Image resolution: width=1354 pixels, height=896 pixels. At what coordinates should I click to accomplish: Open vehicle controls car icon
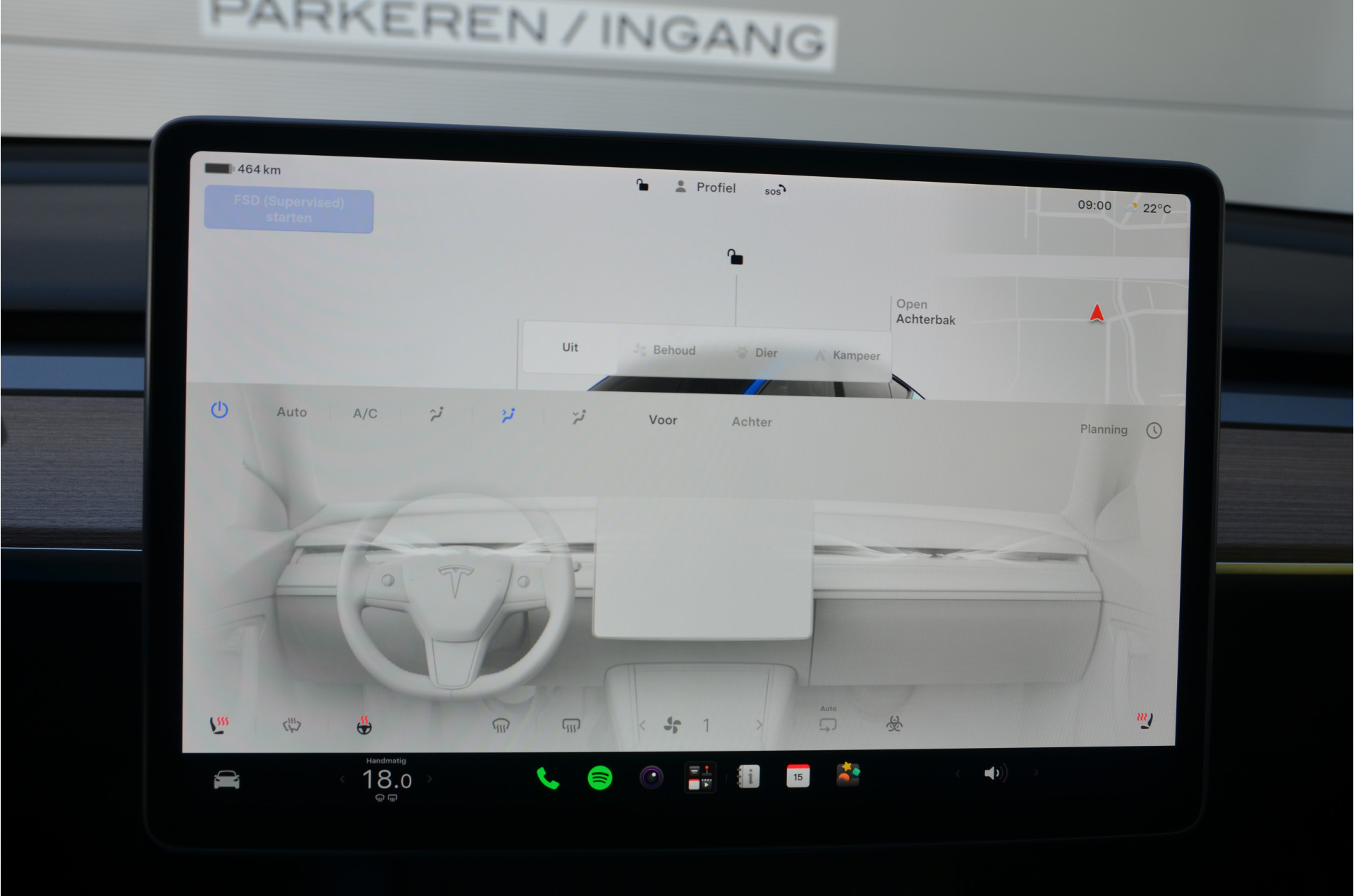pyautogui.click(x=226, y=780)
